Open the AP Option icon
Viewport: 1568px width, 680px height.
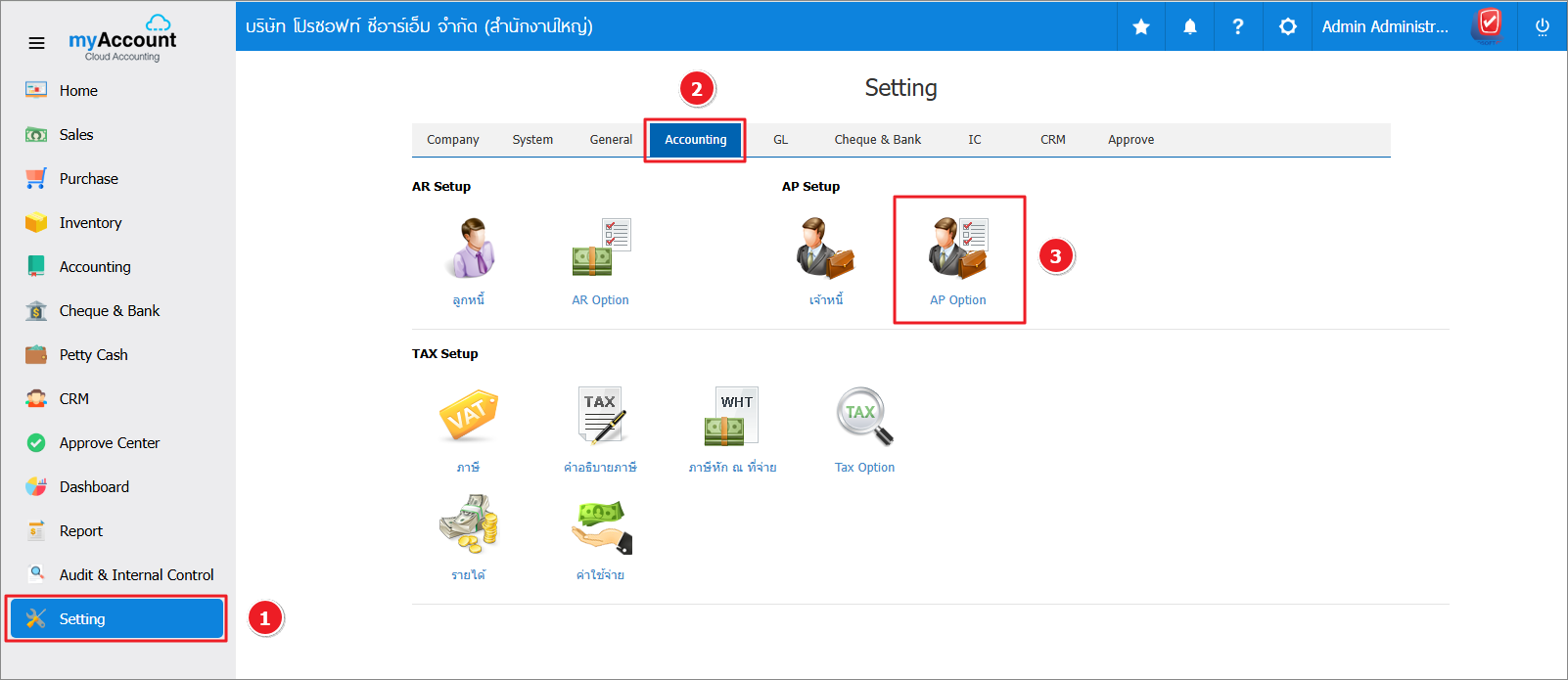958,249
